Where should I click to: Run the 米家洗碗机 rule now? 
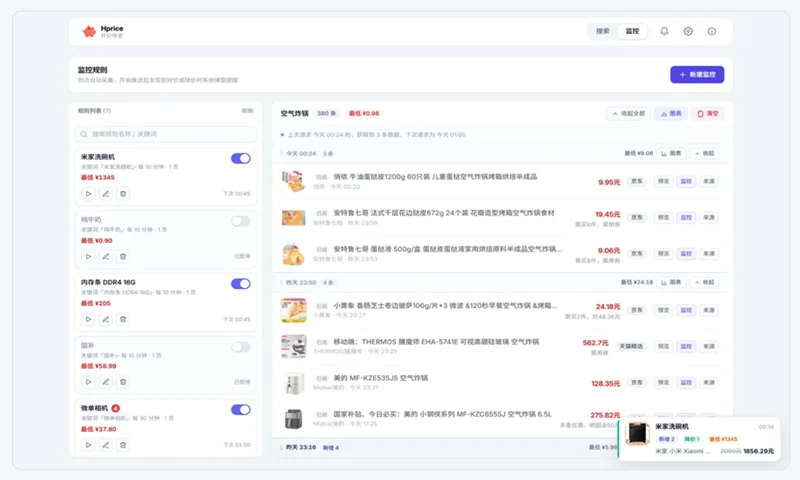88,194
